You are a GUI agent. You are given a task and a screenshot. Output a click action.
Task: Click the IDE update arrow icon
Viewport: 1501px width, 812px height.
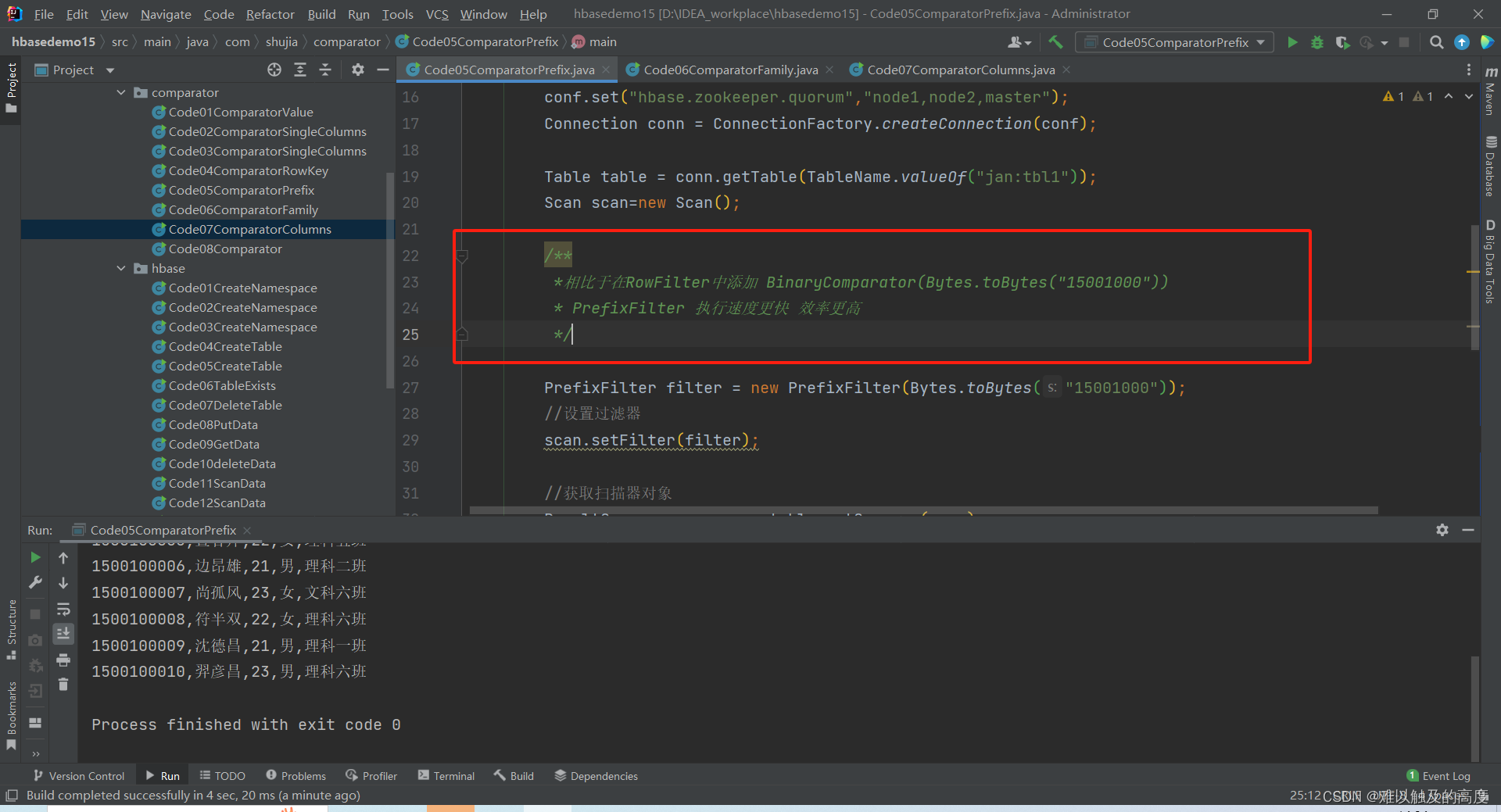tap(1461, 42)
